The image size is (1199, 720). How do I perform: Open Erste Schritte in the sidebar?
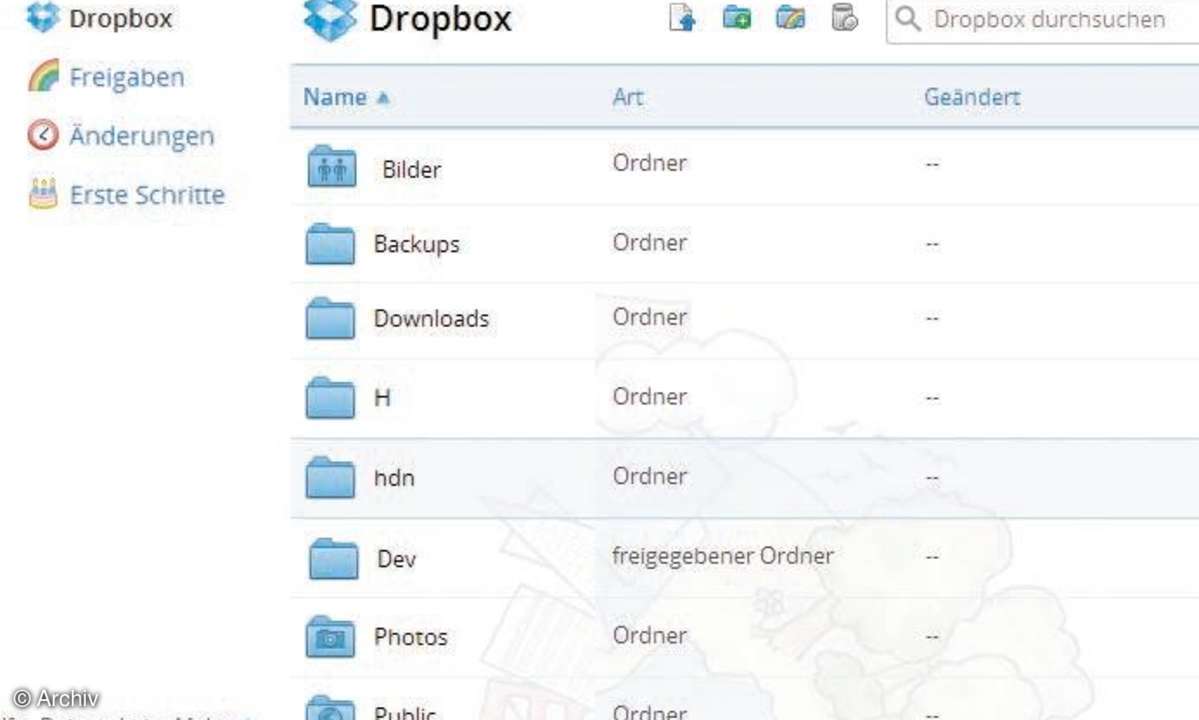point(148,195)
